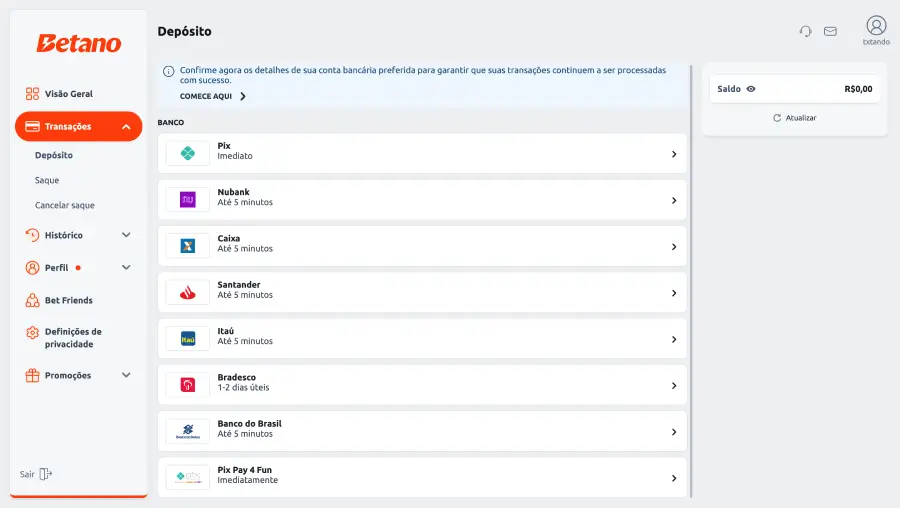Click the Visão Geral grid icon

tap(32, 94)
